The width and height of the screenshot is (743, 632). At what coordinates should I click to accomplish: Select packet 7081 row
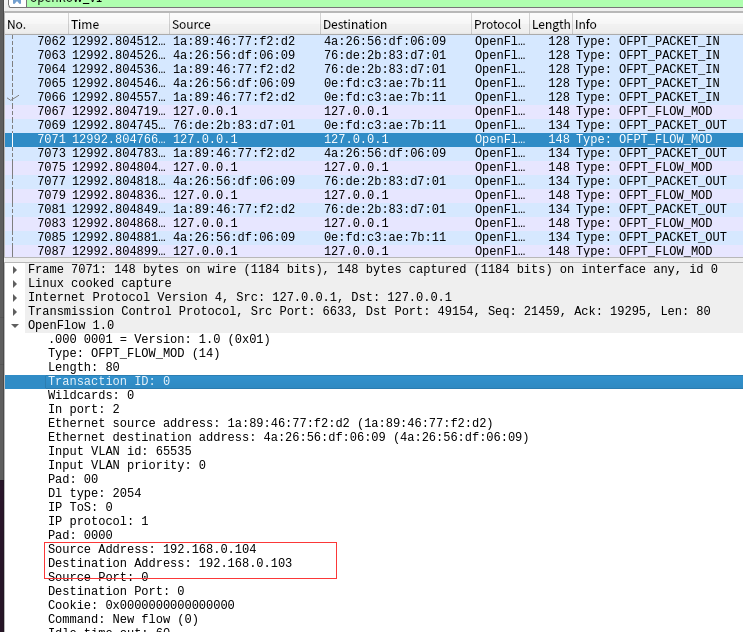tap(374, 209)
